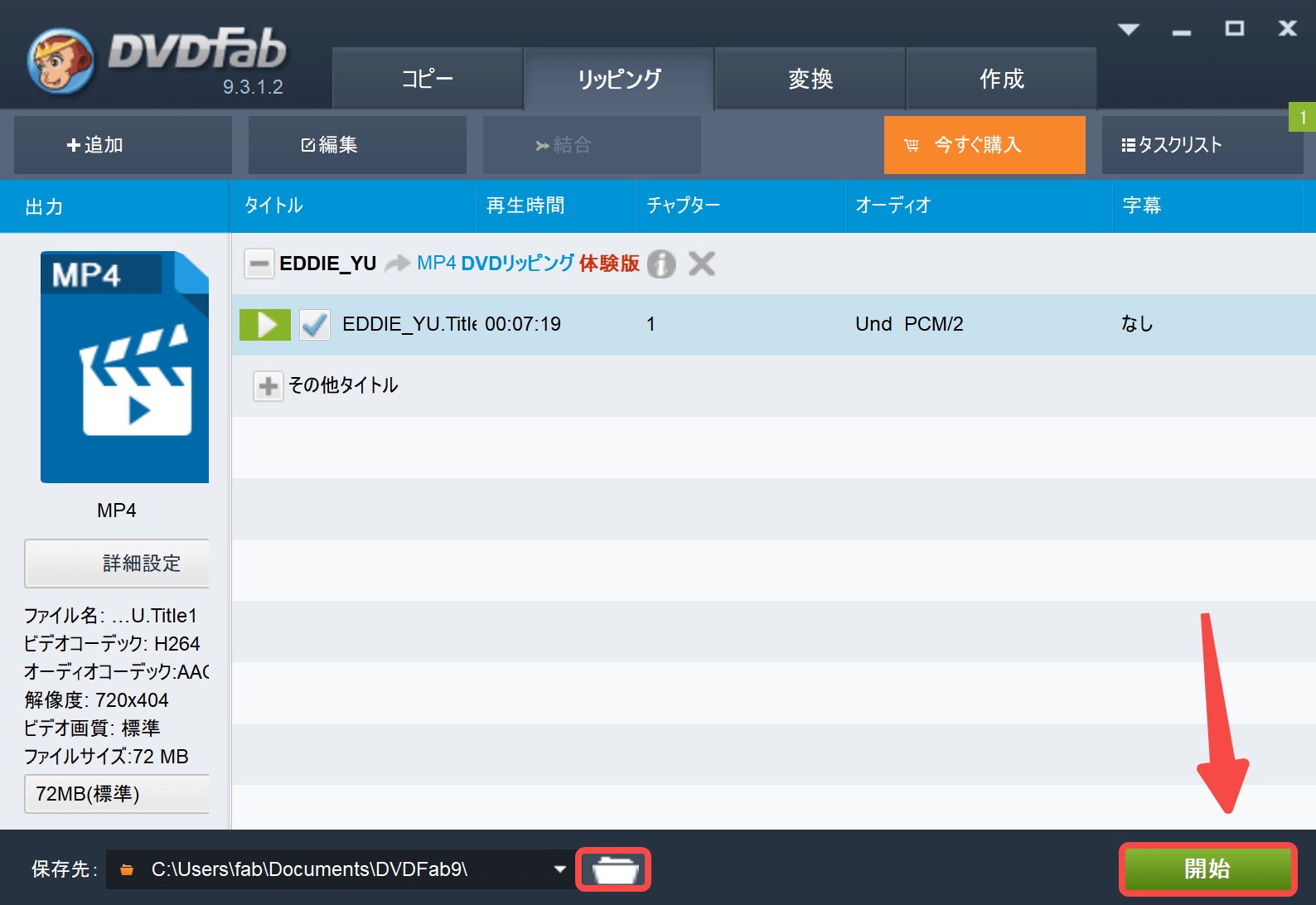Click 今すぐ購入 buy now button
Image resolution: width=1316 pixels, height=905 pixels.
click(x=985, y=145)
